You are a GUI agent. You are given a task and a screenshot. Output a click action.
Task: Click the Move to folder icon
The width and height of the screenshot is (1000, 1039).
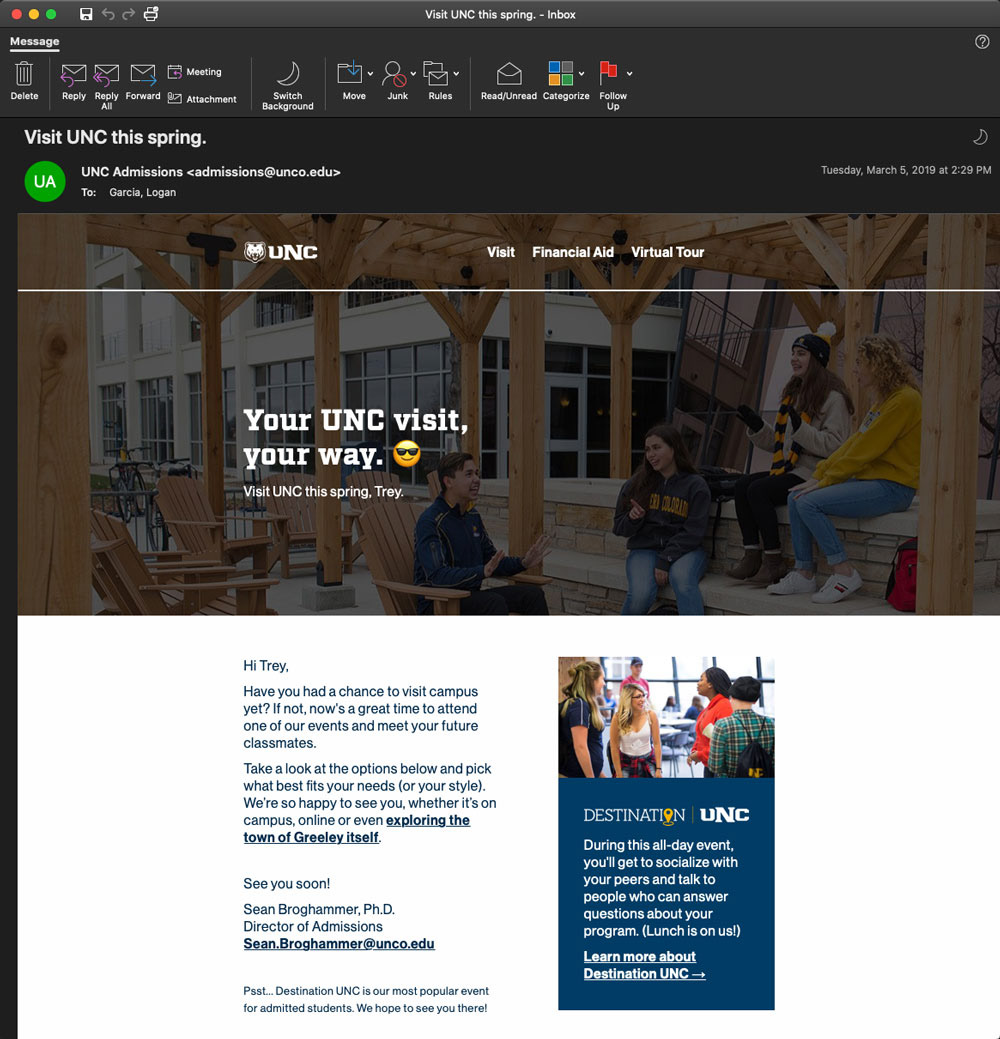(350, 73)
